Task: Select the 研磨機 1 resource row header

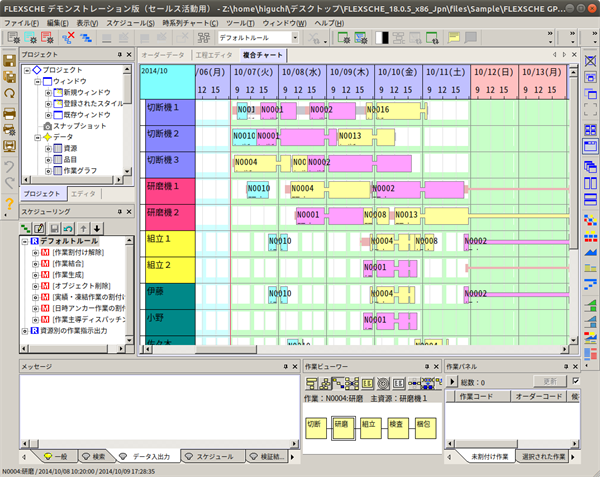Action: tap(169, 186)
